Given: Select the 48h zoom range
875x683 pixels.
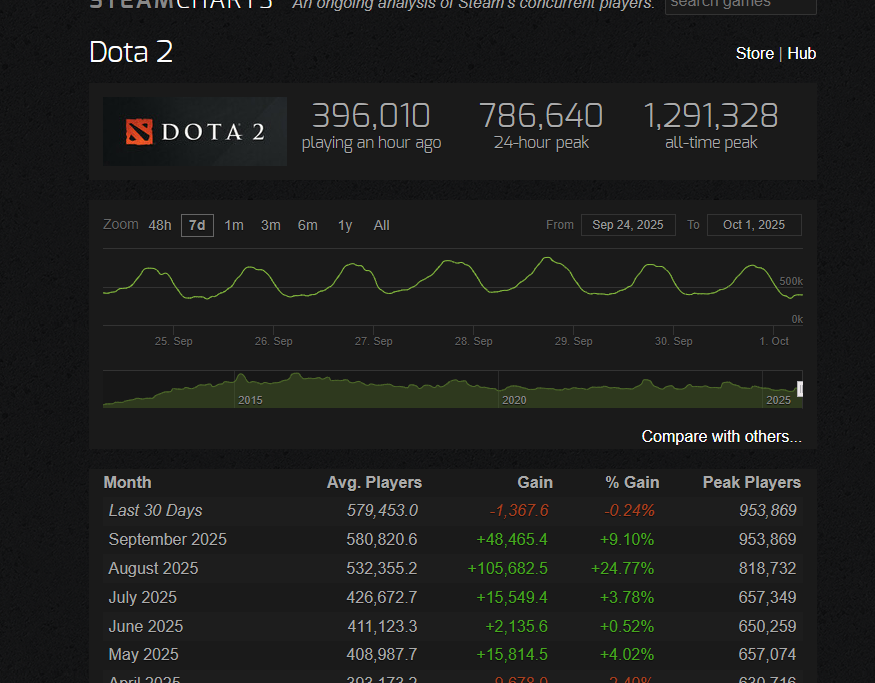Looking at the screenshot, I should point(160,225).
